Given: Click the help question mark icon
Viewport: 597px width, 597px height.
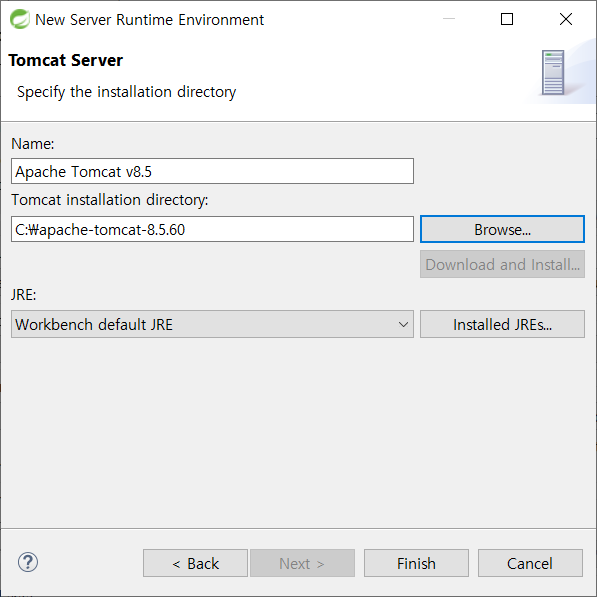Looking at the screenshot, I should click(x=28, y=562).
